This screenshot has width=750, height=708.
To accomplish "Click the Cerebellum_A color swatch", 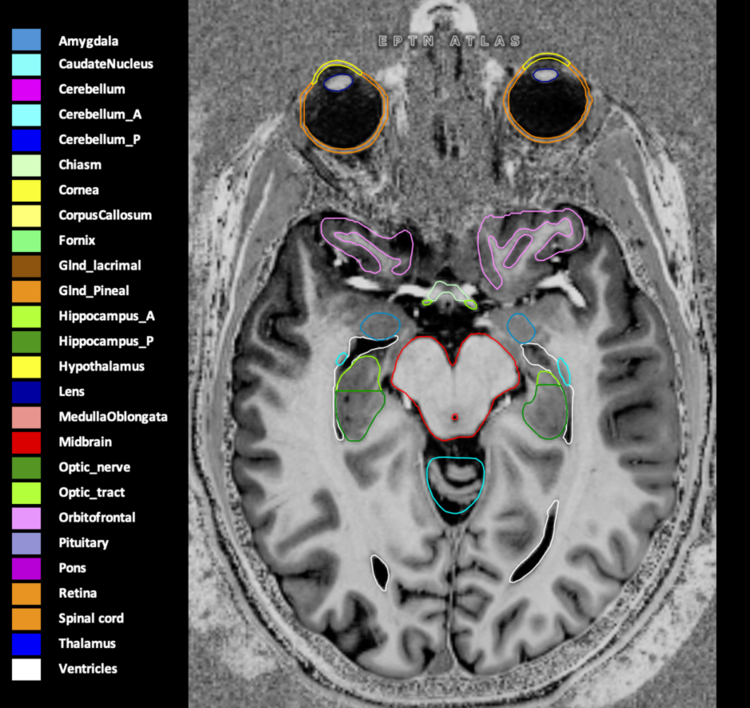I will click(26, 115).
